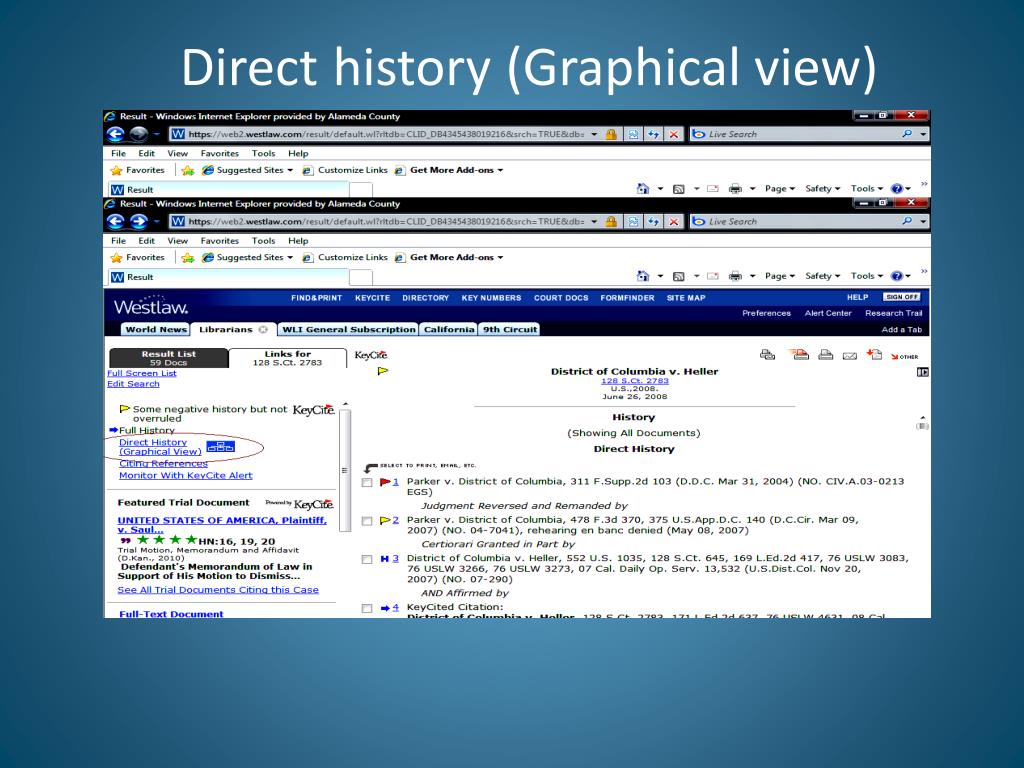
Task: Check the box for Parker 478 F.3d 370
Action: click(367, 521)
